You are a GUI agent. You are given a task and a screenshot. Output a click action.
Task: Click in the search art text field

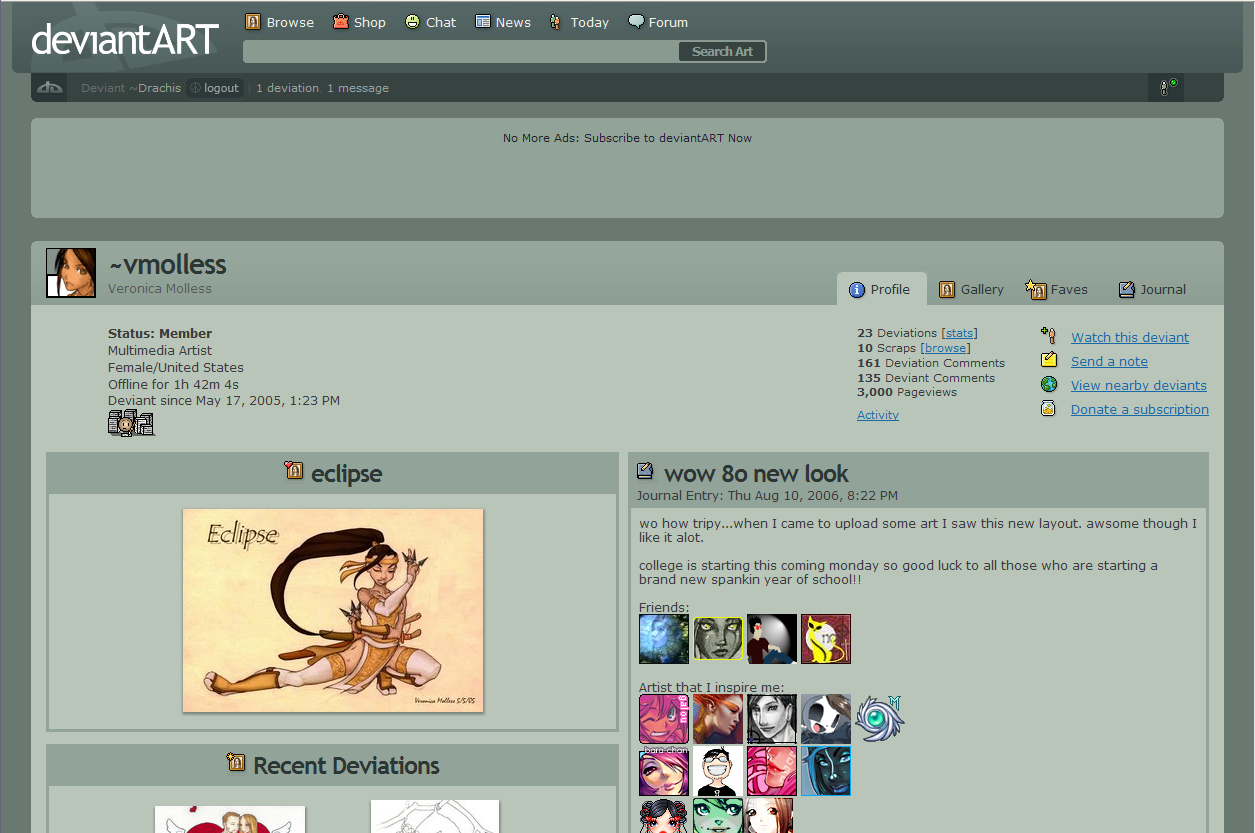(x=460, y=52)
